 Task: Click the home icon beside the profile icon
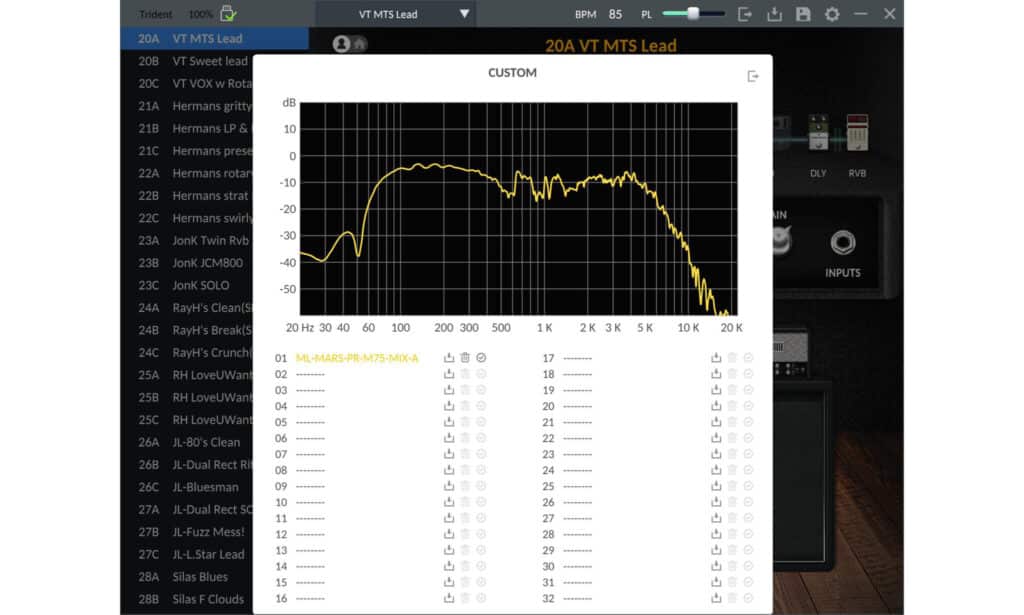(360, 44)
